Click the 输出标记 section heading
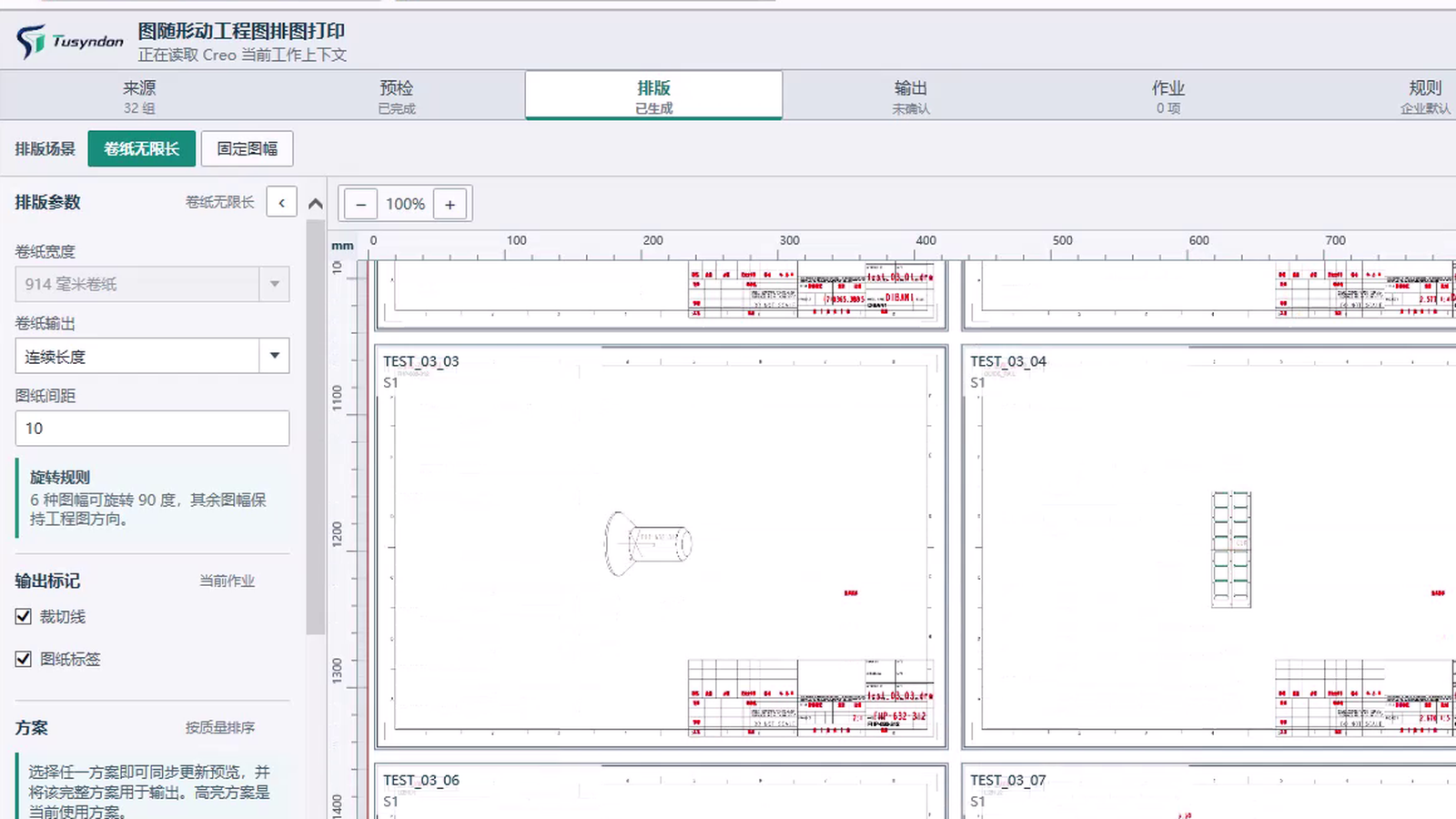The height and width of the screenshot is (819, 1456). click(x=47, y=581)
